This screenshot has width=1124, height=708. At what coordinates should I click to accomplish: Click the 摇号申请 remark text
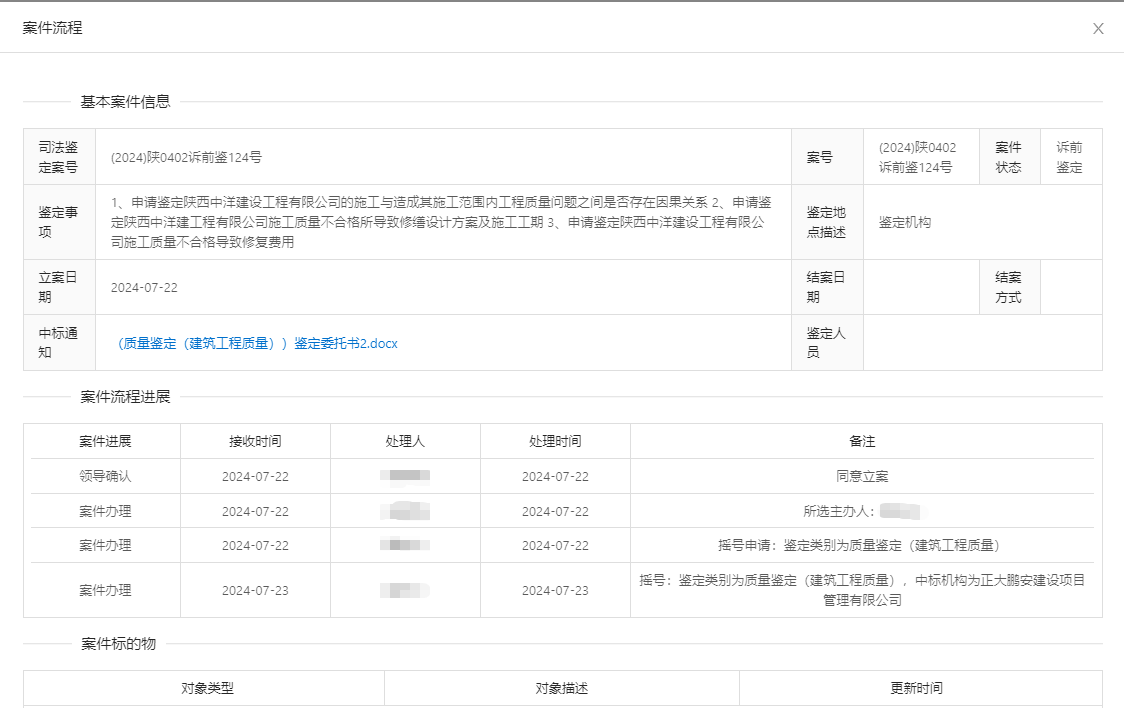(858, 545)
